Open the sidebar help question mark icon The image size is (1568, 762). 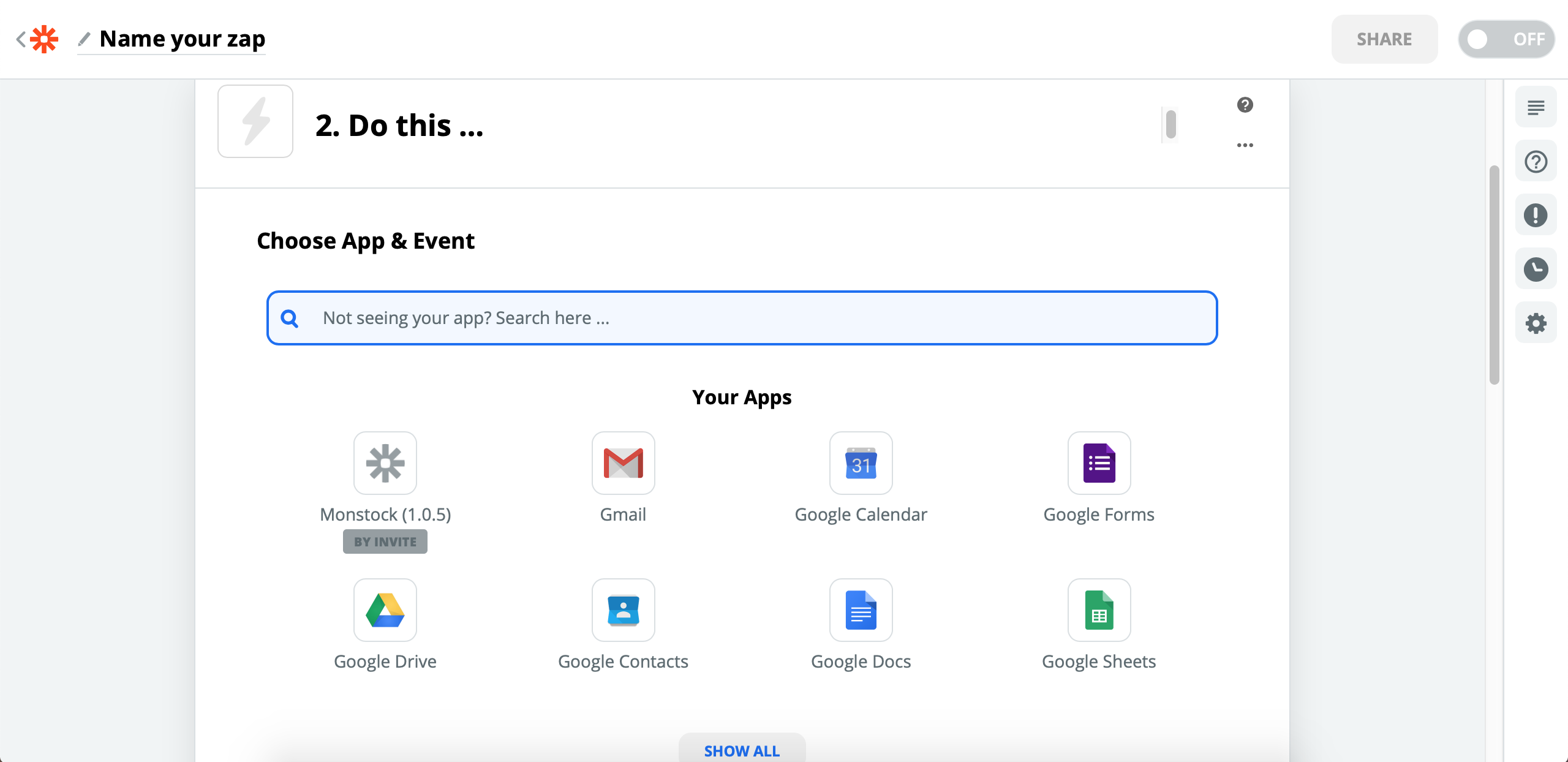point(1536,162)
